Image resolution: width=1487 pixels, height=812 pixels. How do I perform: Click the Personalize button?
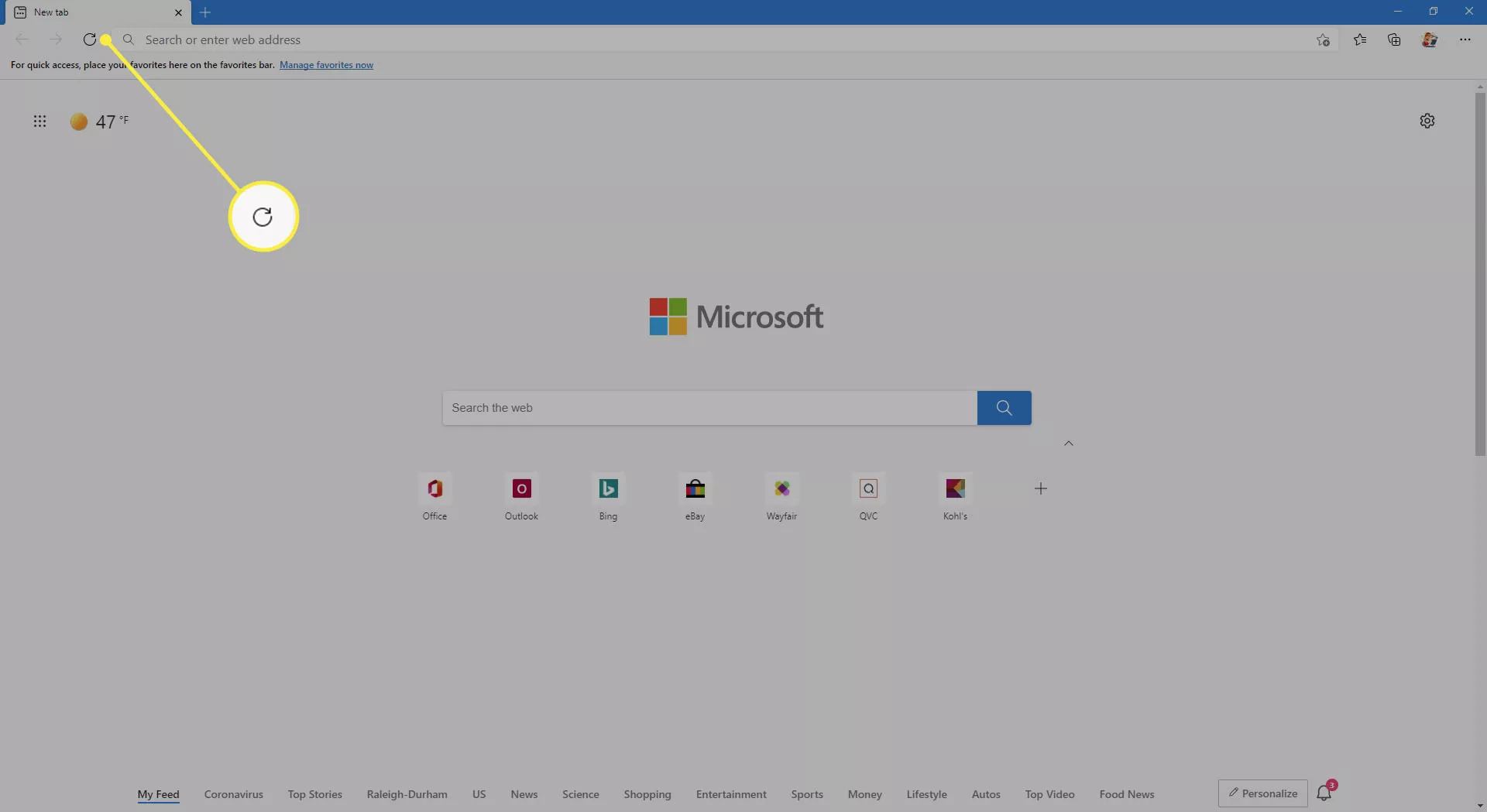(x=1262, y=793)
